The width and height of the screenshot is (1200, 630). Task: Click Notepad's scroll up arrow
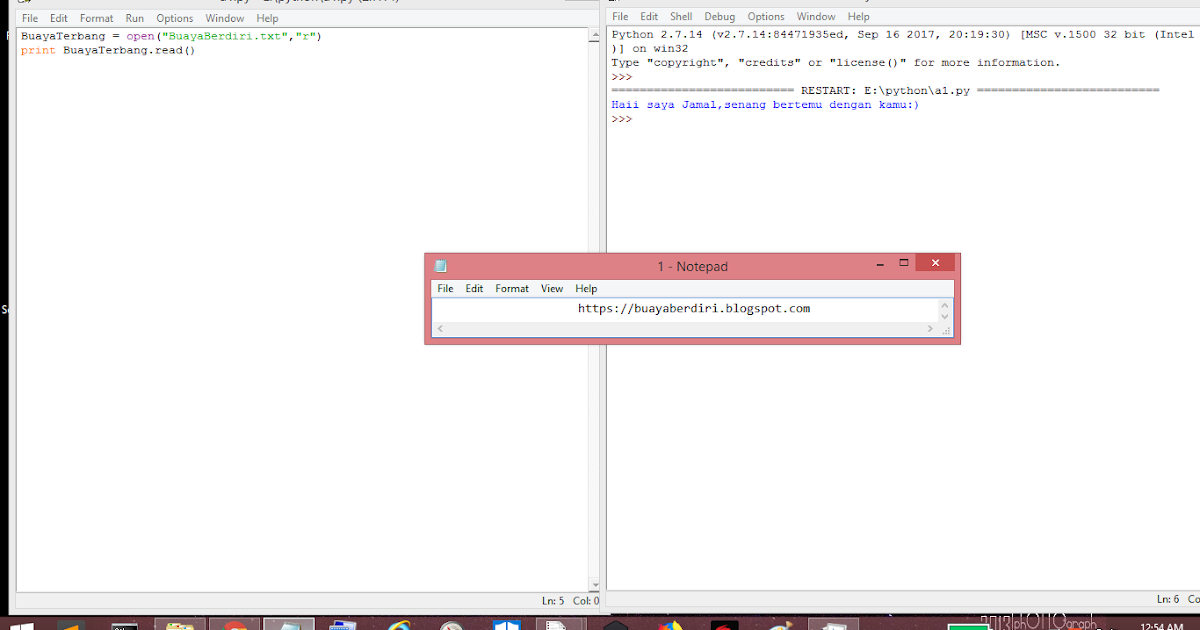click(944, 306)
